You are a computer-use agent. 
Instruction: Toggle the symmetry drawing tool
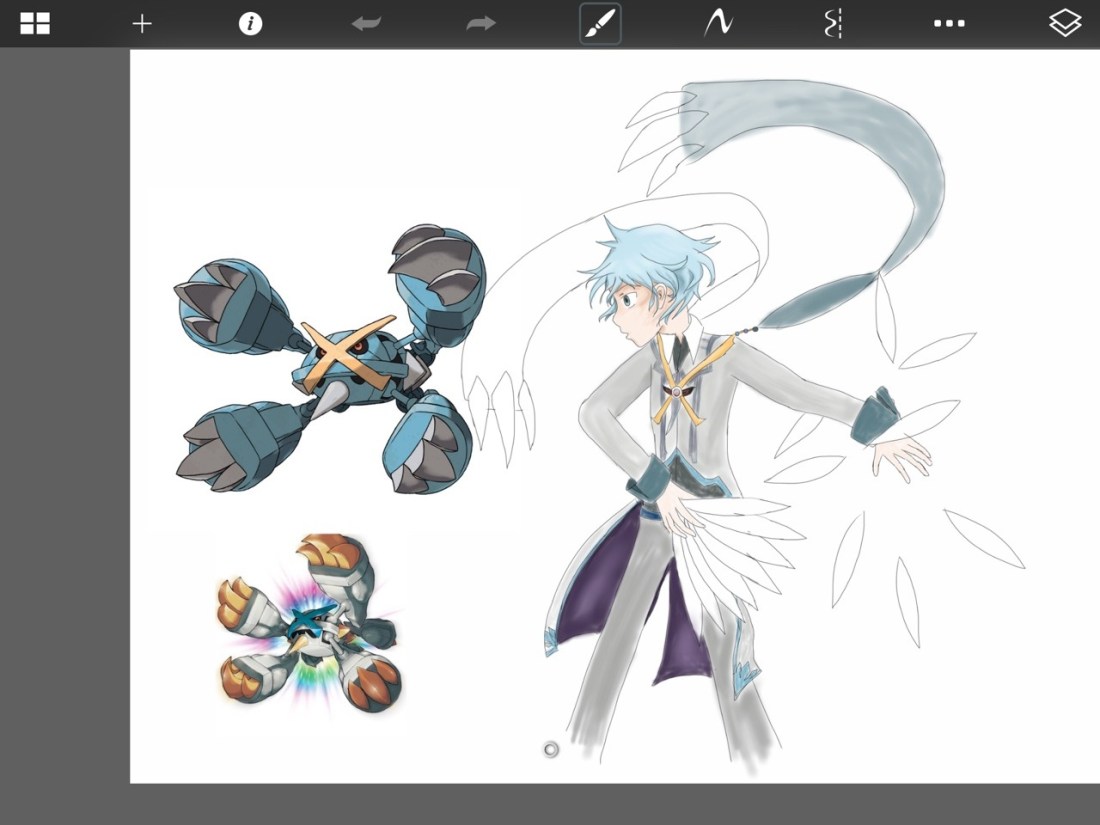pos(833,24)
